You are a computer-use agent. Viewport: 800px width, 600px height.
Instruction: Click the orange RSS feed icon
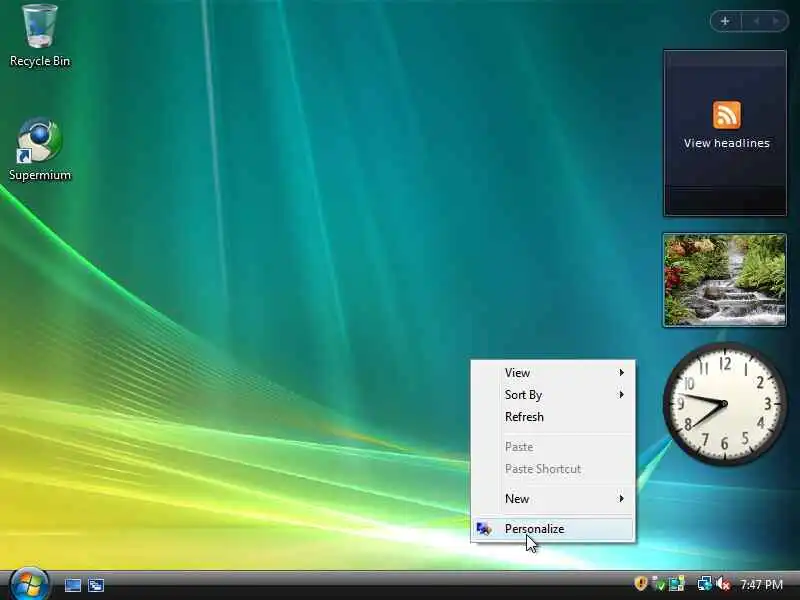727,115
